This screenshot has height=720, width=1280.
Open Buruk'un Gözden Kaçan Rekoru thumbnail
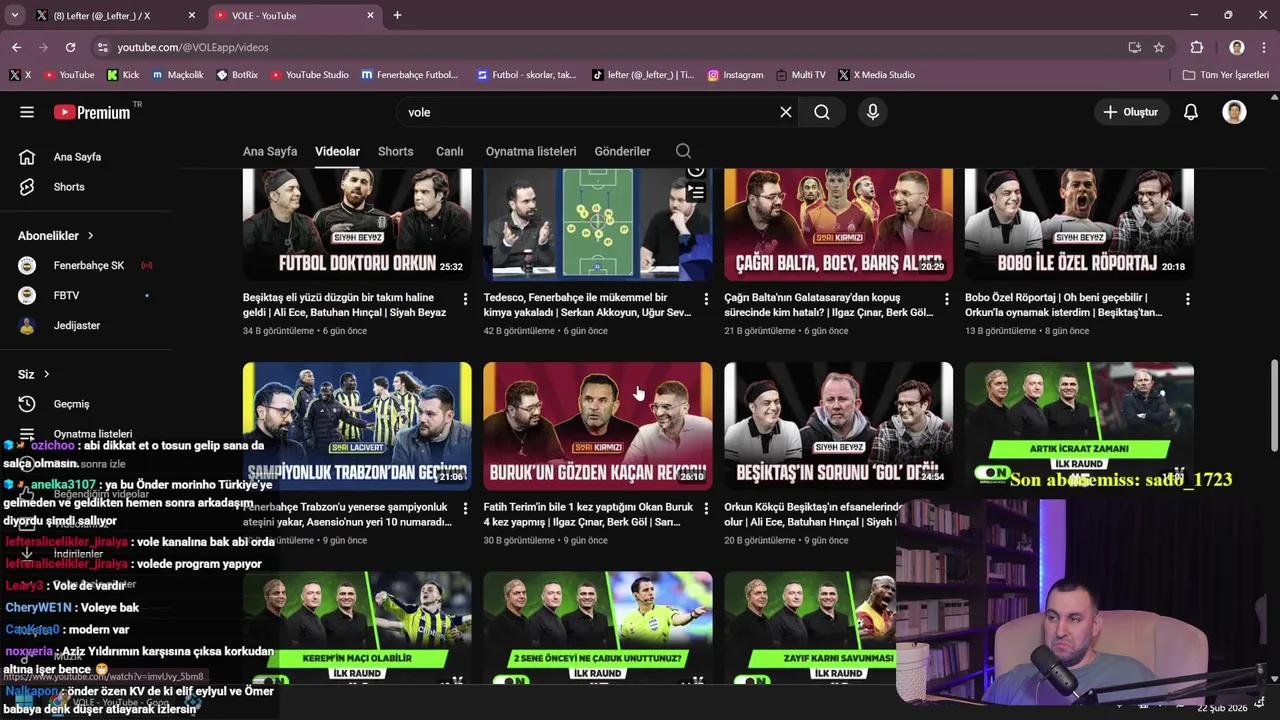tap(598, 426)
